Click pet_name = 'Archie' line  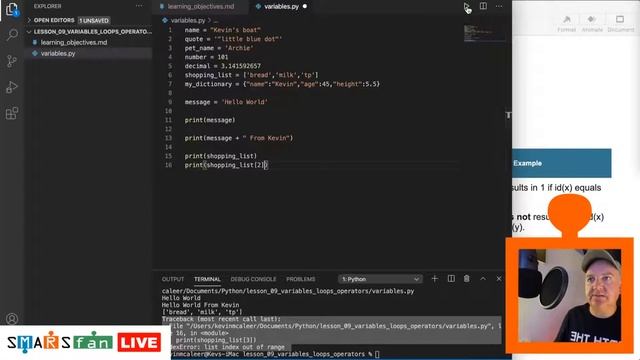219,48
